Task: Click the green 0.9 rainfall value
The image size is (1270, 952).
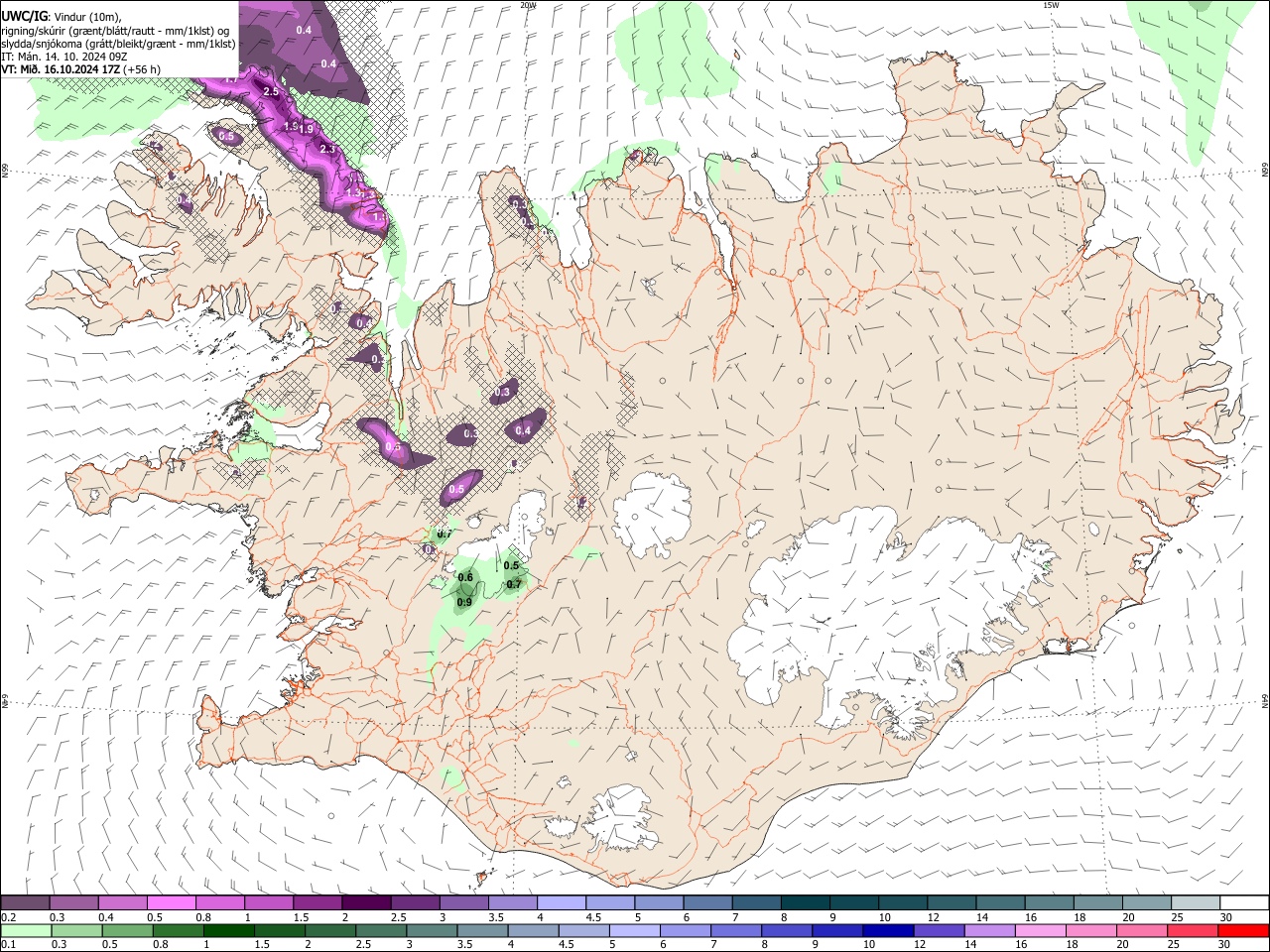Action: (464, 602)
